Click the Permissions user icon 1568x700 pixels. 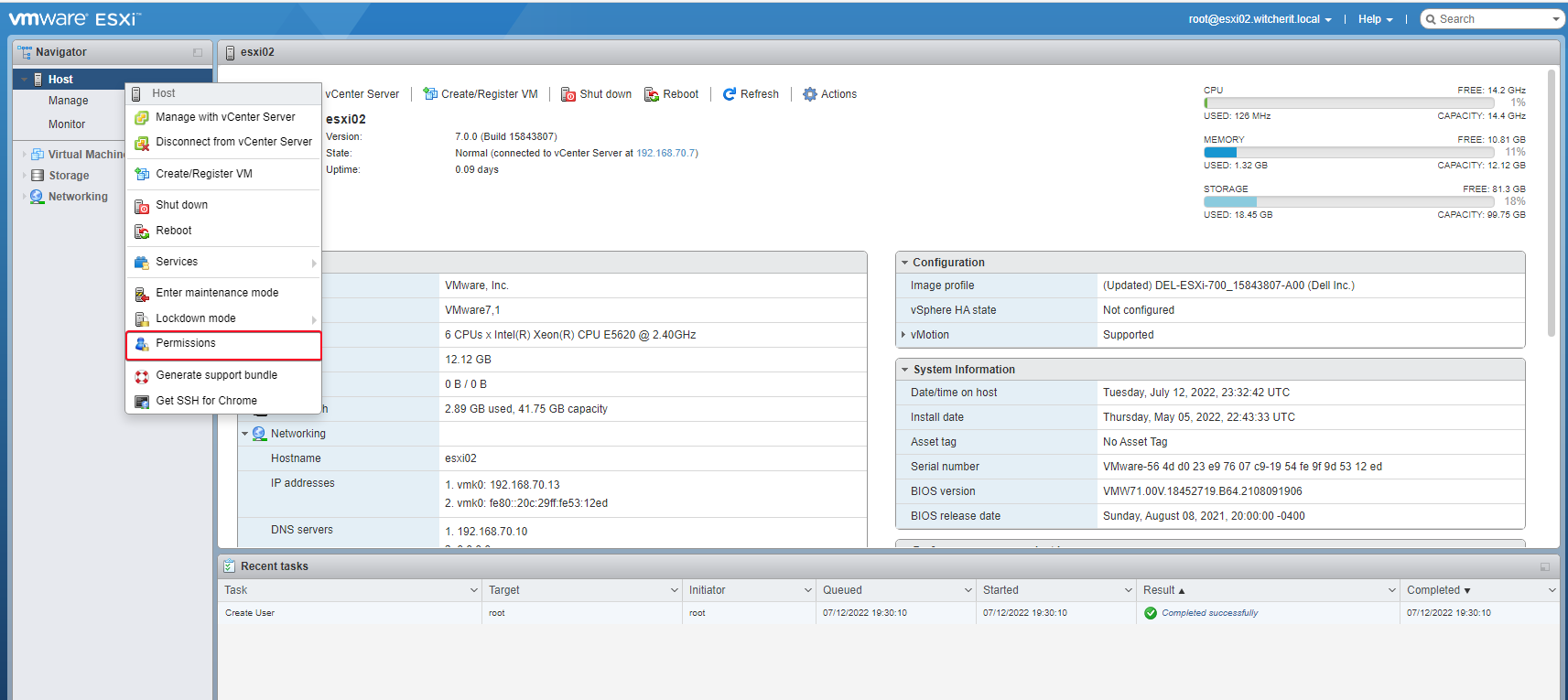pyautogui.click(x=142, y=344)
